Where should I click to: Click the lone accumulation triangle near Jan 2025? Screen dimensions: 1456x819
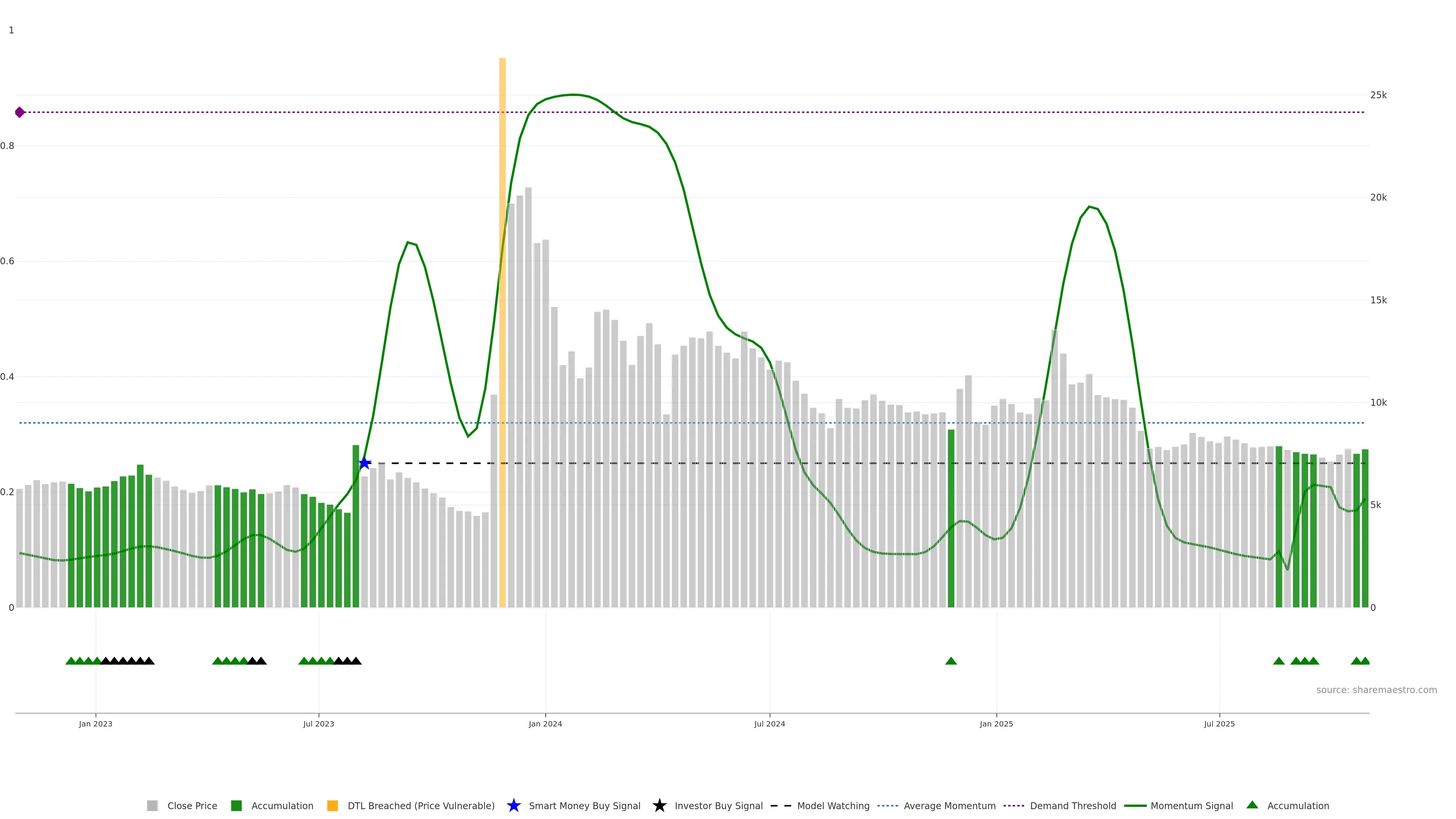click(951, 661)
